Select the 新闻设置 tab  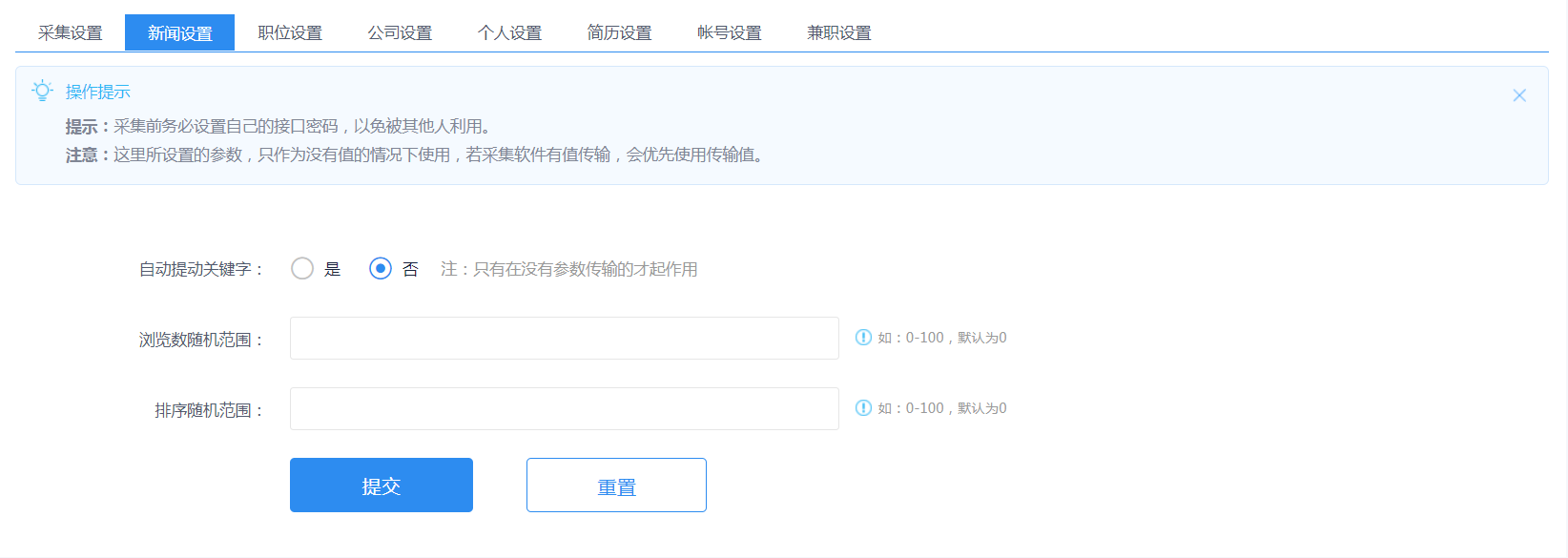pos(179,32)
